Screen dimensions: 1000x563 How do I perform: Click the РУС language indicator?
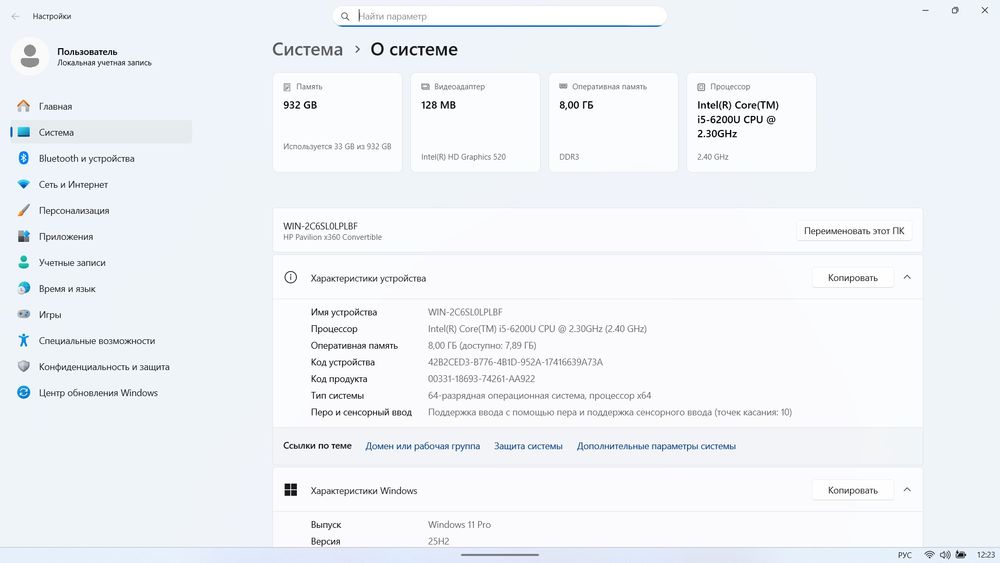(904, 555)
